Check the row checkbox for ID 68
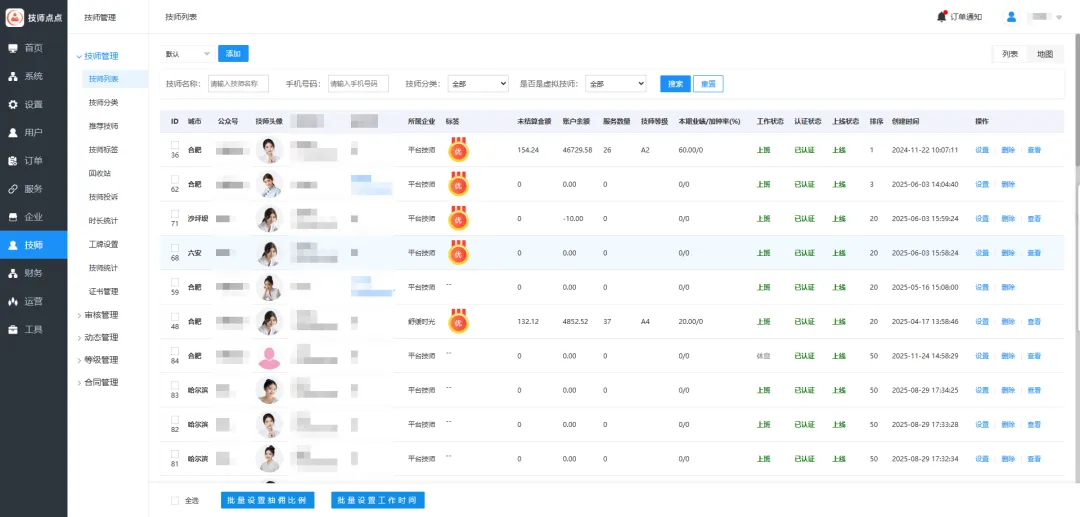This screenshot has height=517, width=1080. point(175,248)
